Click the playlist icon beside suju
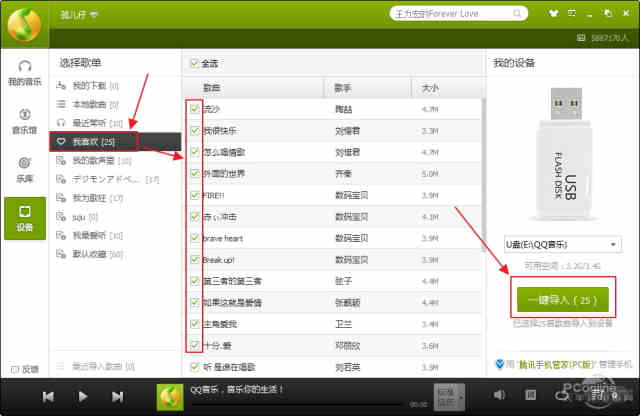The width and height of the screenshot is (640, 416). click(x=61, y=217)
